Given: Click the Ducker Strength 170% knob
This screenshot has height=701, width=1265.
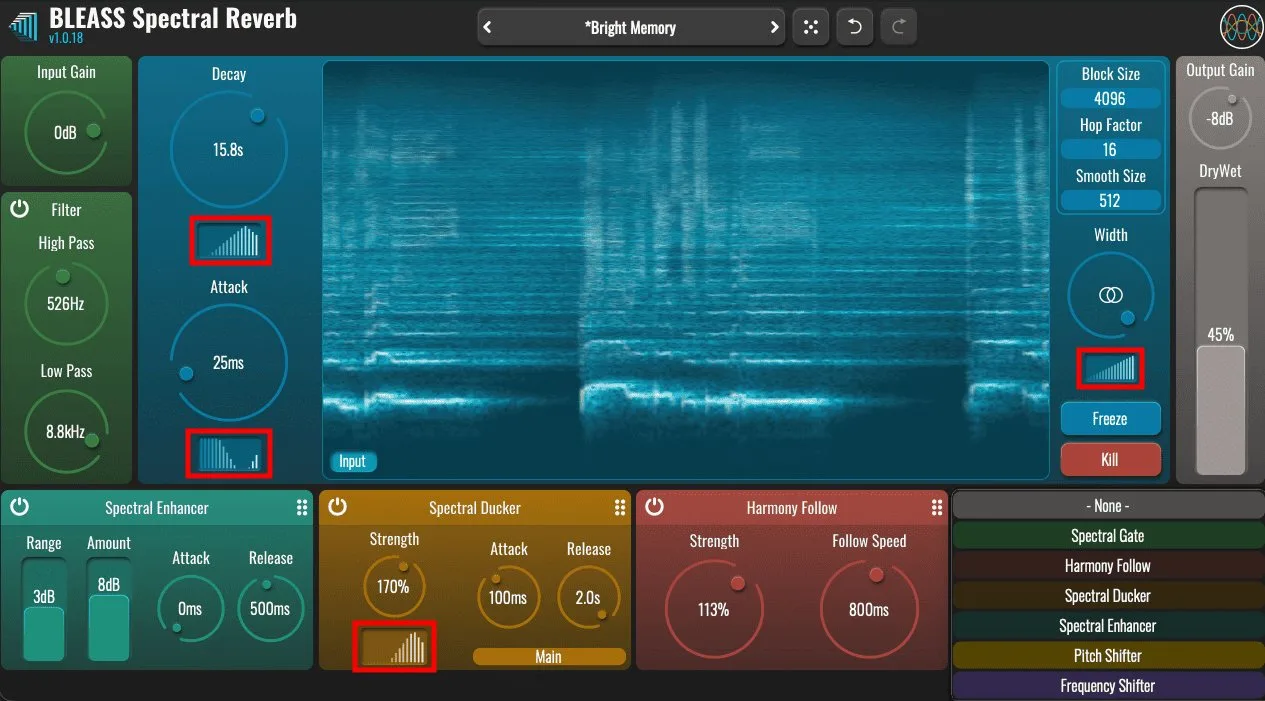Looking at the screenshot, I should 393,587.
